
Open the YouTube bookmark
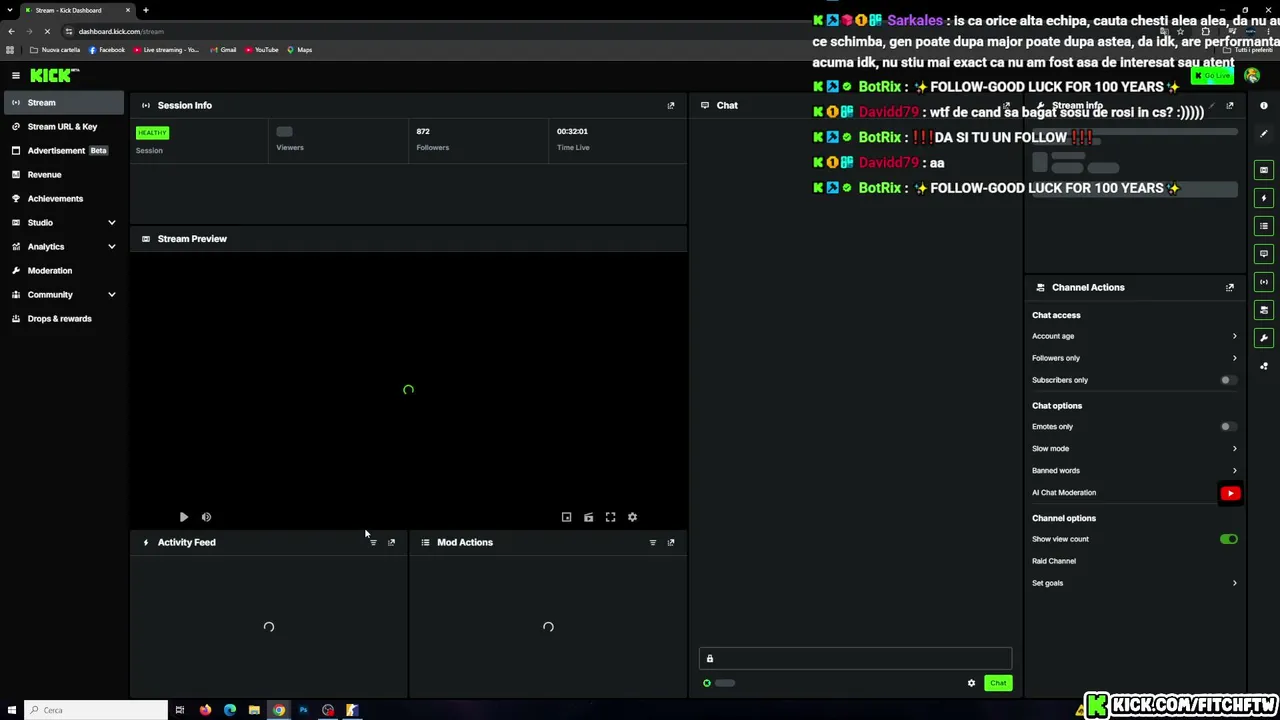click(x=262, y=50)
